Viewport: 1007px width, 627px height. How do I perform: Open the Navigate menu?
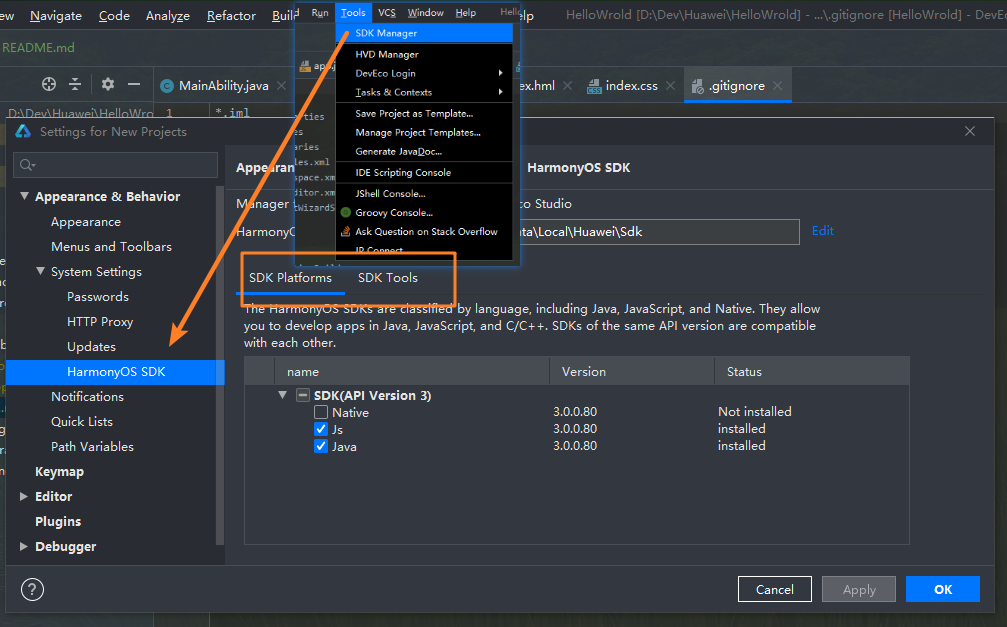click(x=56, y=15)
